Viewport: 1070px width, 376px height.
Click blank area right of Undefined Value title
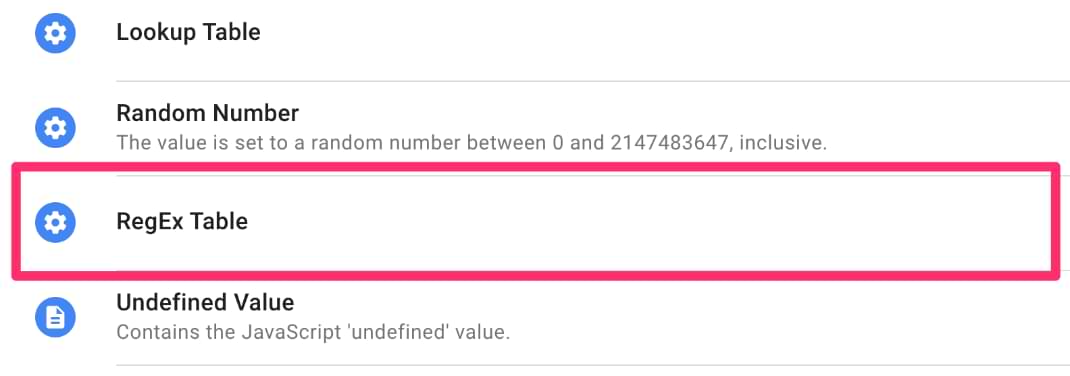676,302
